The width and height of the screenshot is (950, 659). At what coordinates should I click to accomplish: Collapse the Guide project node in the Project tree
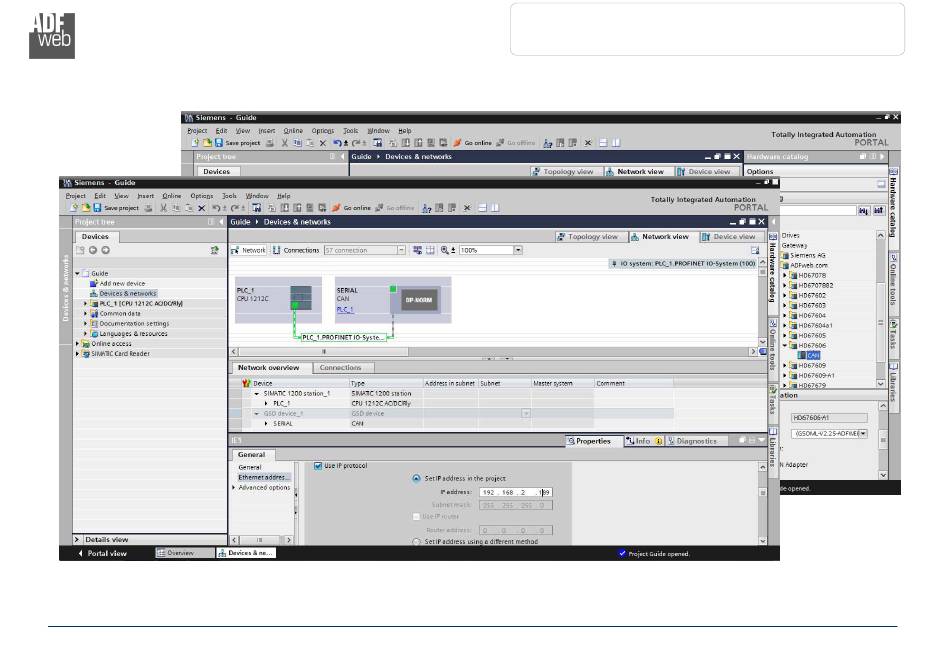77,274
